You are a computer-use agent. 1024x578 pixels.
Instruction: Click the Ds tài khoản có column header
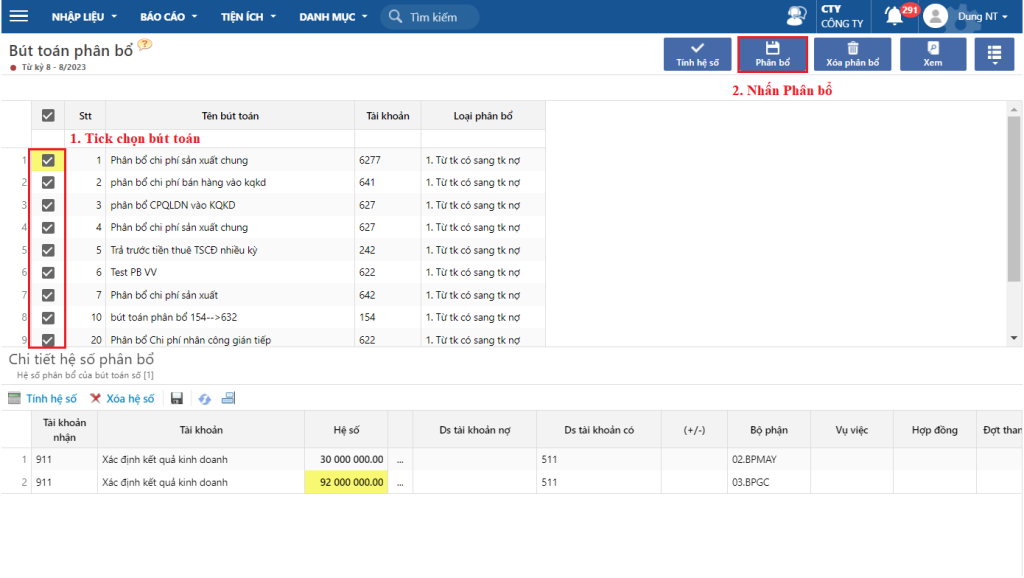pos(599,430)
